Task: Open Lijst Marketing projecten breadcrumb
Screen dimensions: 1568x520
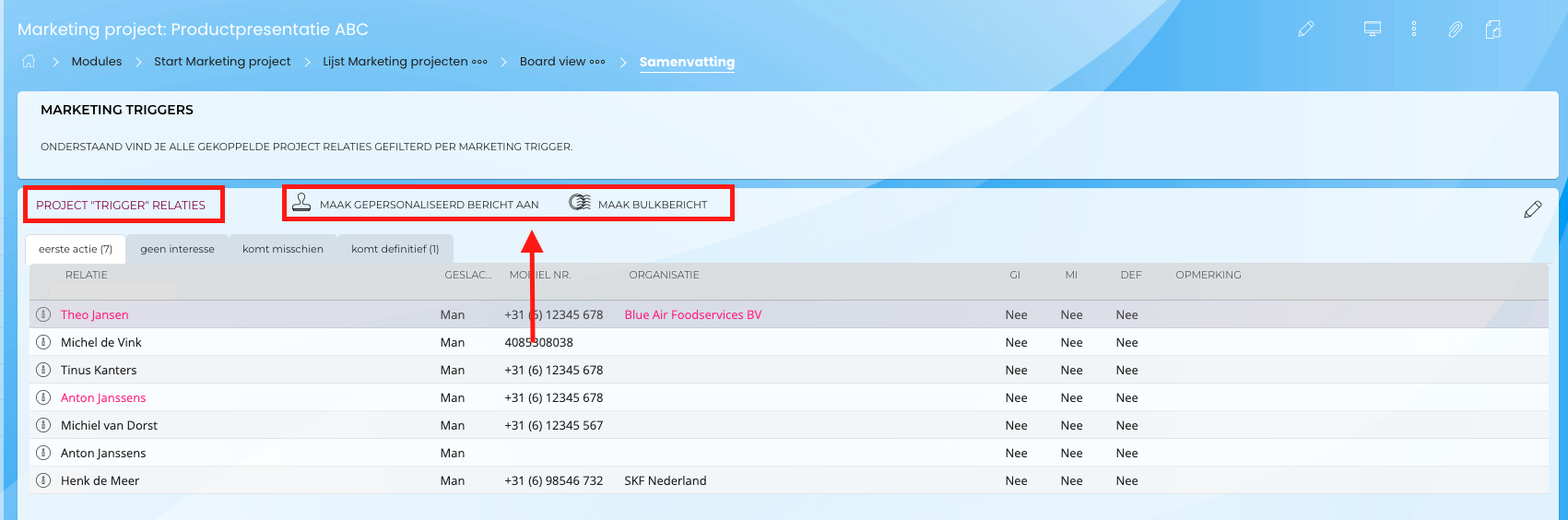Action: pos(395,61)
